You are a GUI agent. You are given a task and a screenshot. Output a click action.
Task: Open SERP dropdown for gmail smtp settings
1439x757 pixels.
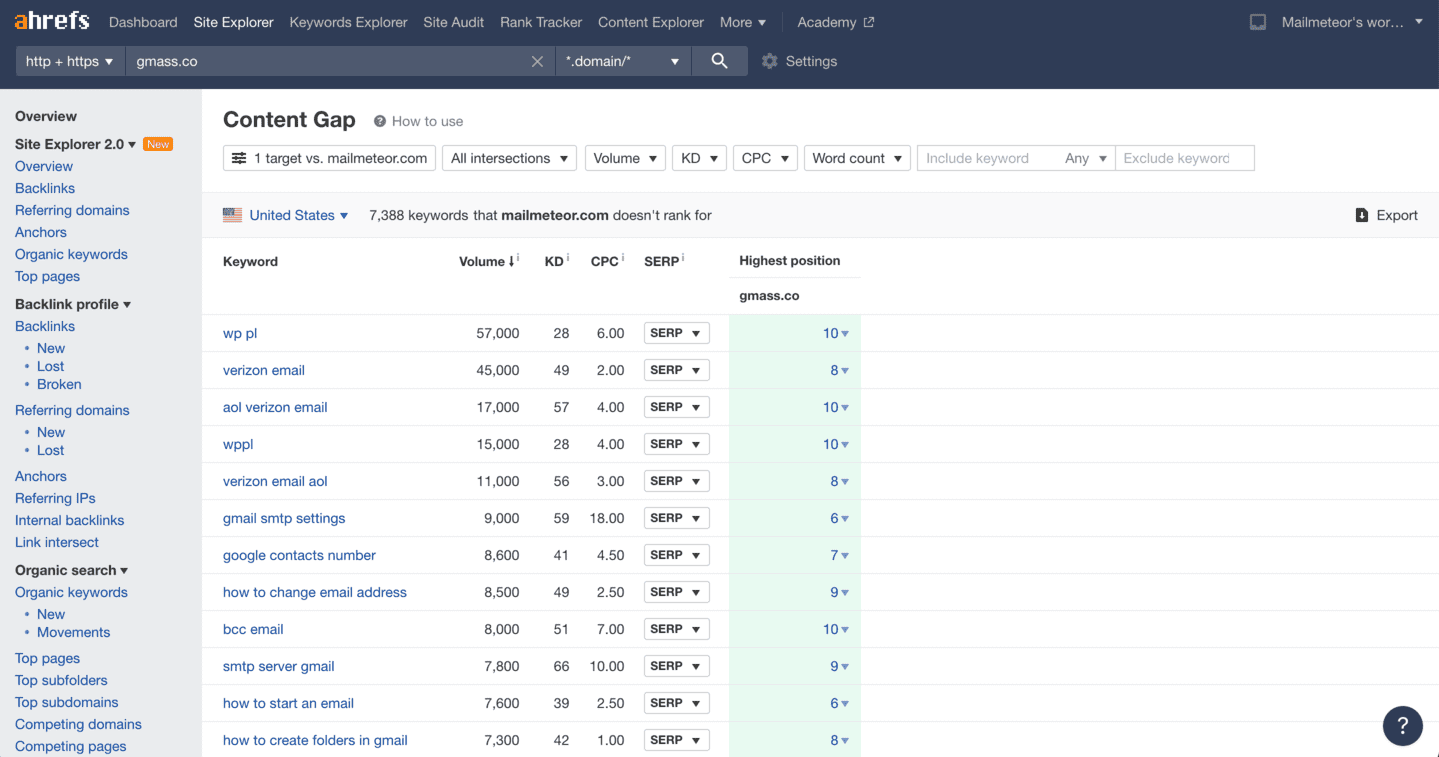676,518
